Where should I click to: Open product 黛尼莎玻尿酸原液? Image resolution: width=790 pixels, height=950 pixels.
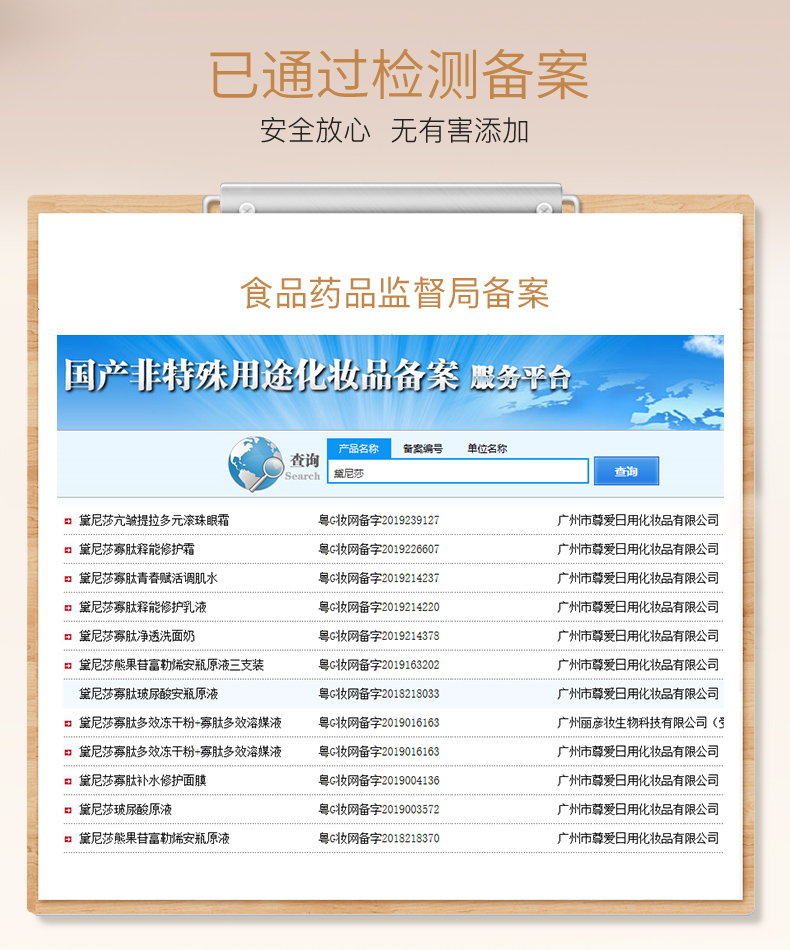[125, 809]
